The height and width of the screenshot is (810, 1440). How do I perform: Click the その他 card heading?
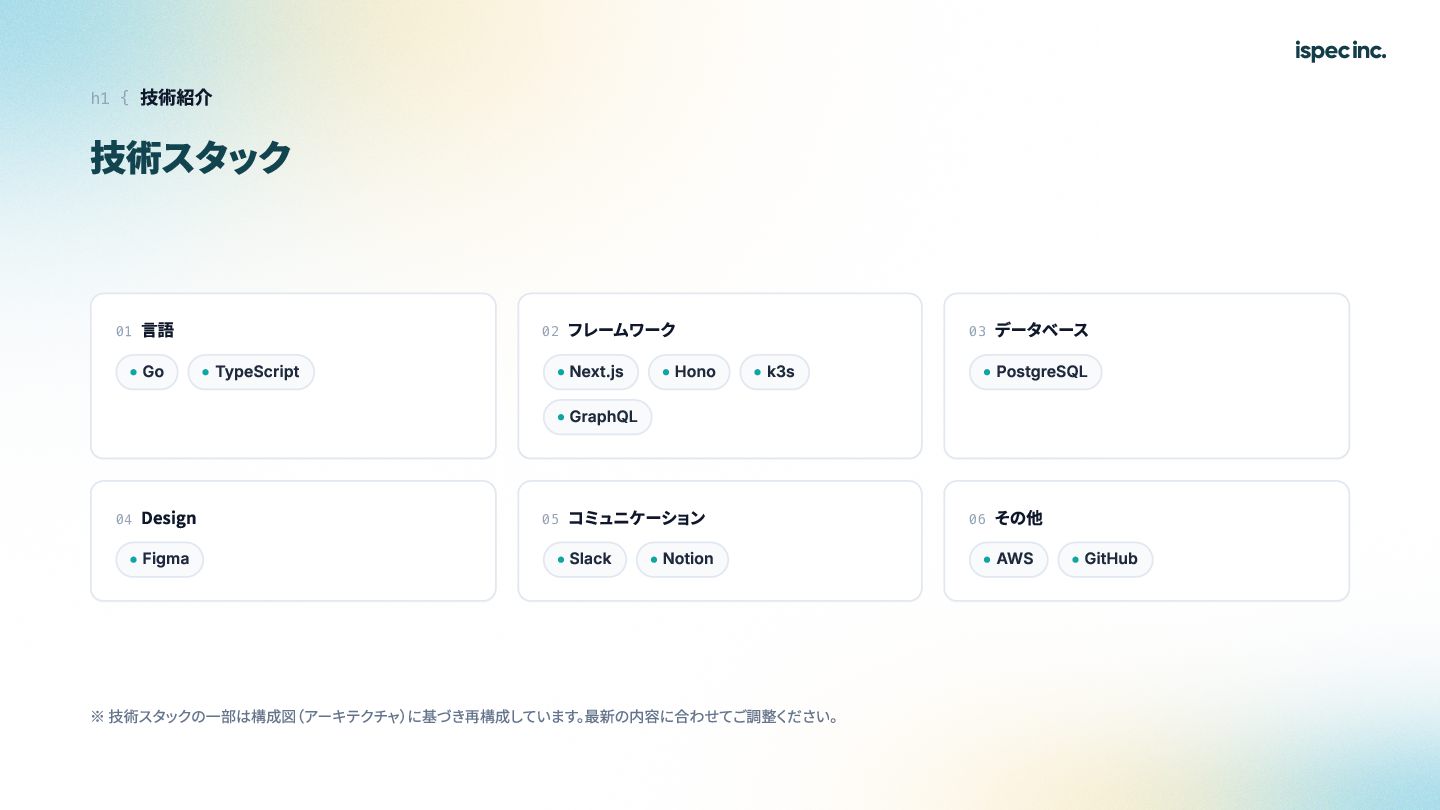tap(1018, 518)
